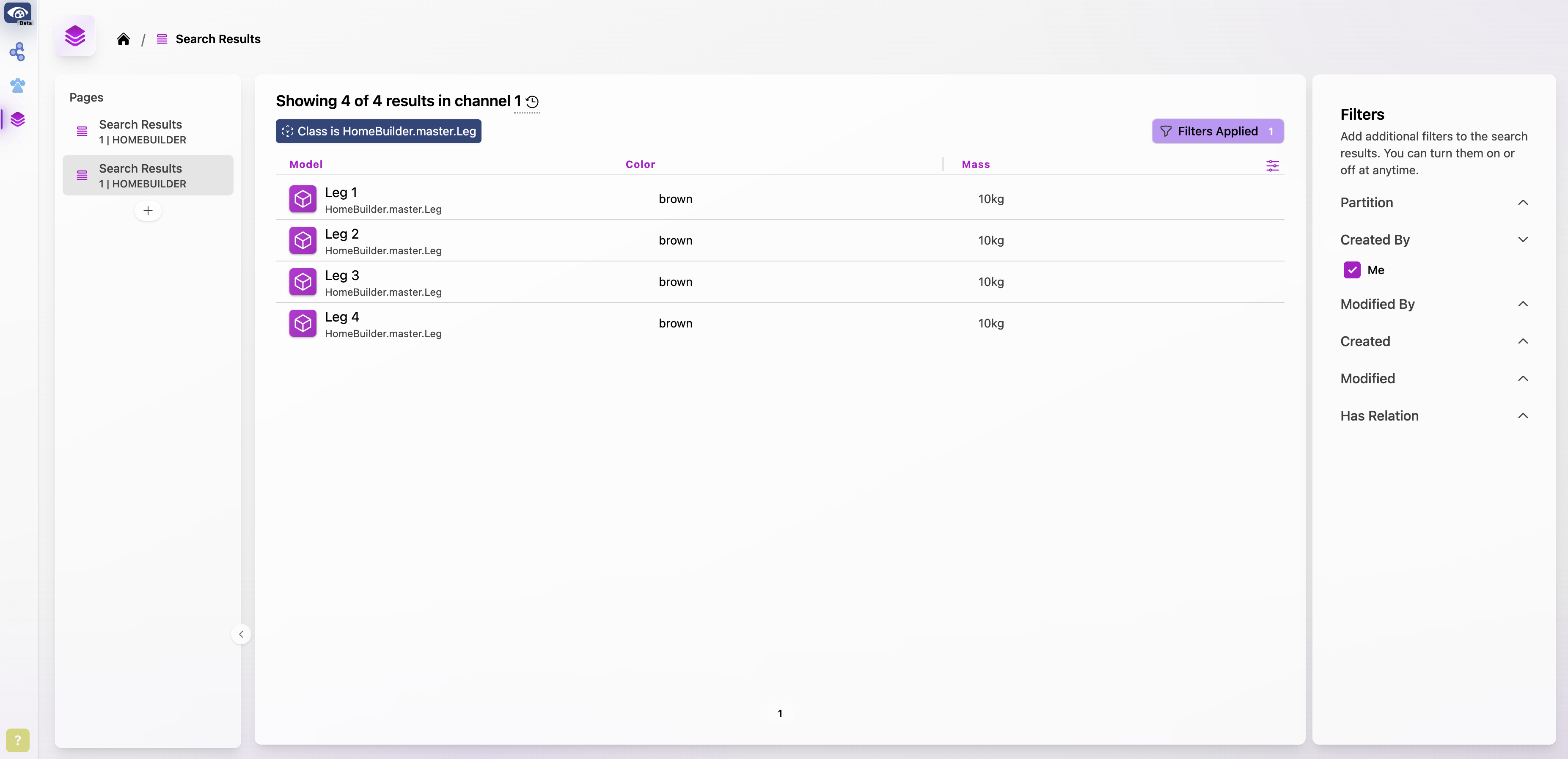Click the Class is HomeBuilder.master.Leg chip
Image resolution: width=1568 pixels, height=759 pixels.
click(x=379, y=132)
